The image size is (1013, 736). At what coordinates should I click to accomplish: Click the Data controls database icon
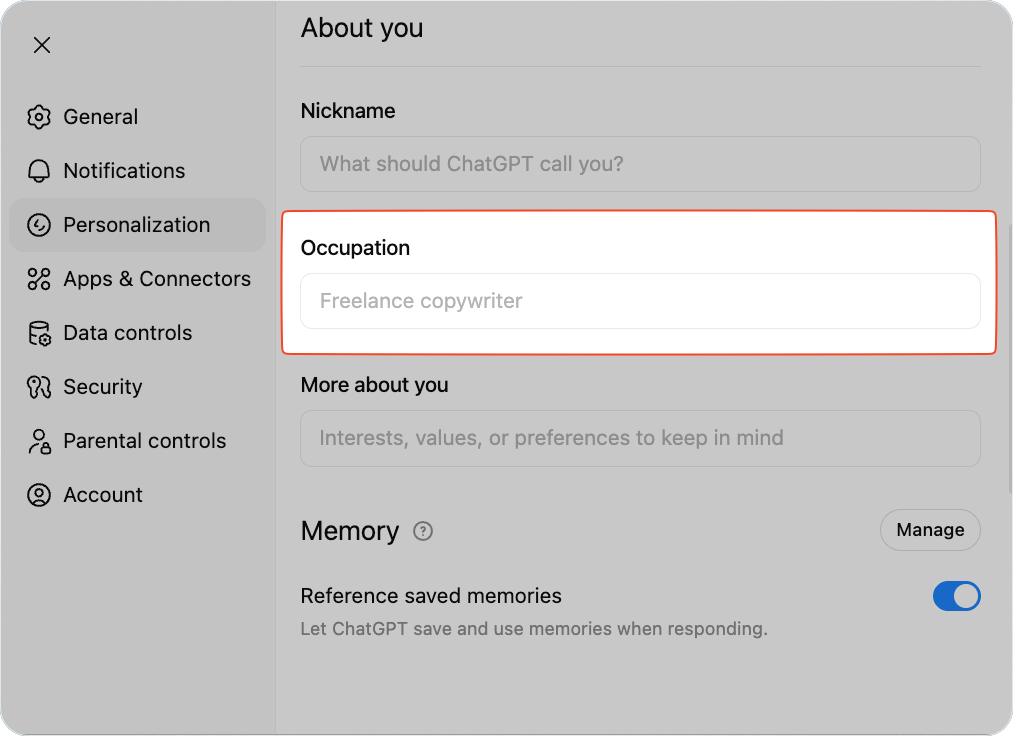(x=39, y=333)
